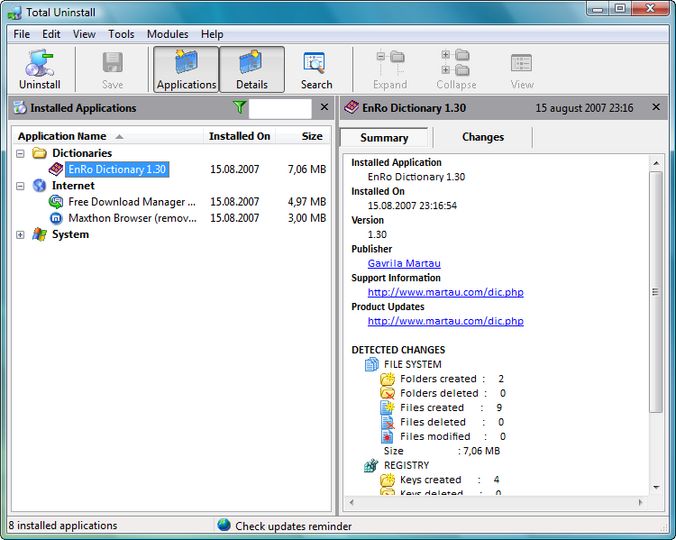This screenshot has height=540, width=676.
Task: Open the Modules menu
Action: [x=167, y=34]
